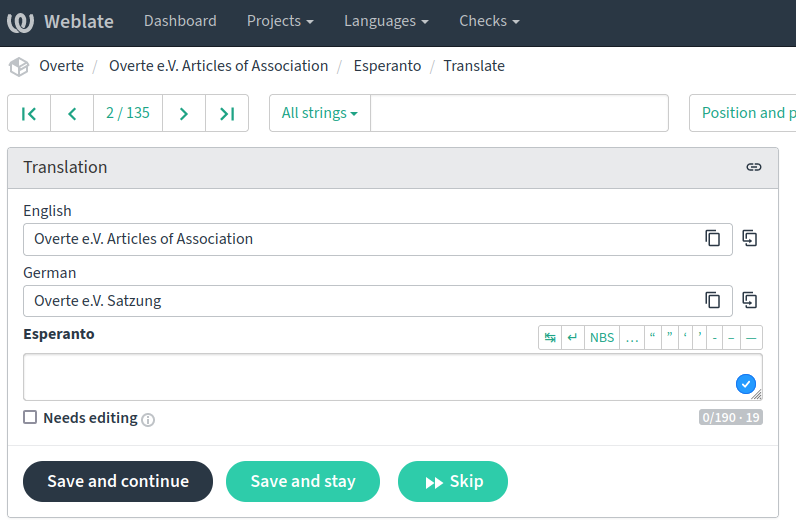This screenshot has width=796, height=532.
Task: Toggle the Needs editing checkbox
Action: click(x=30, y=417)
